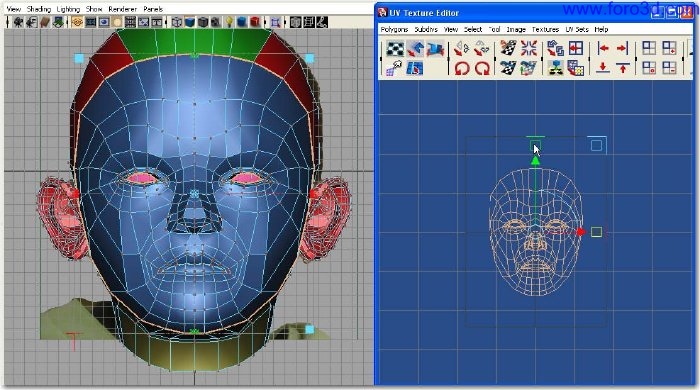The width and height of the screenshot is (700, 390).
Task: Toggle the gate mask circle icon
Action: 117,22
